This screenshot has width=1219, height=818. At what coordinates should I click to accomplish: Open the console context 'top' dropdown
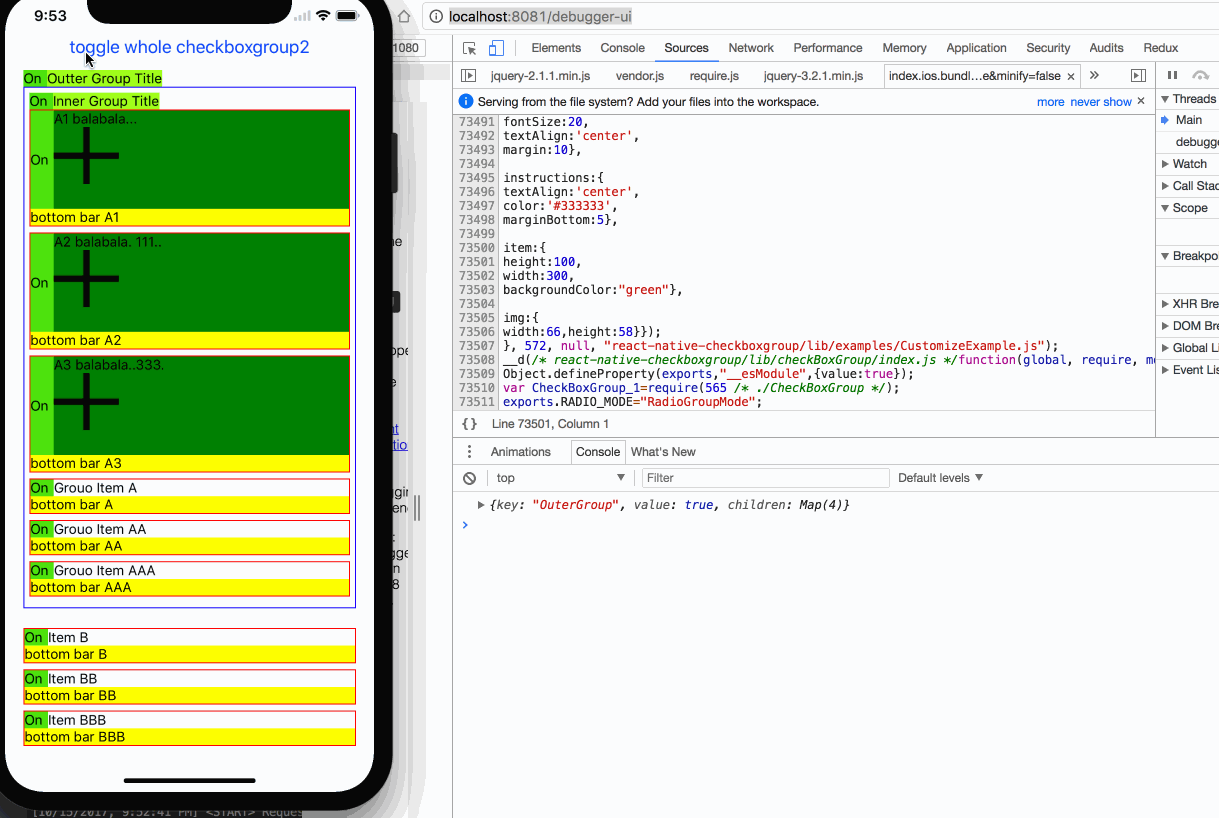(x=559, y=478)
